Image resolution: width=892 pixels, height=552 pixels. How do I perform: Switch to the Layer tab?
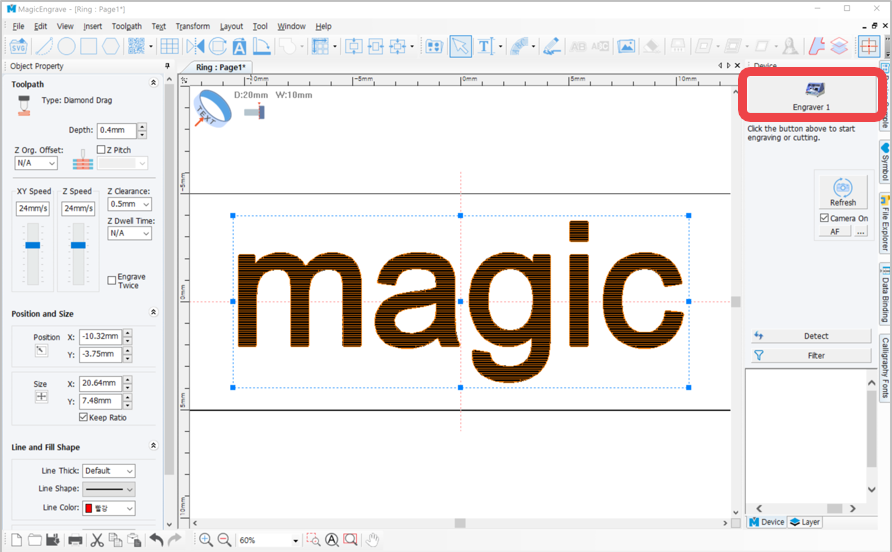coord(805,522)
